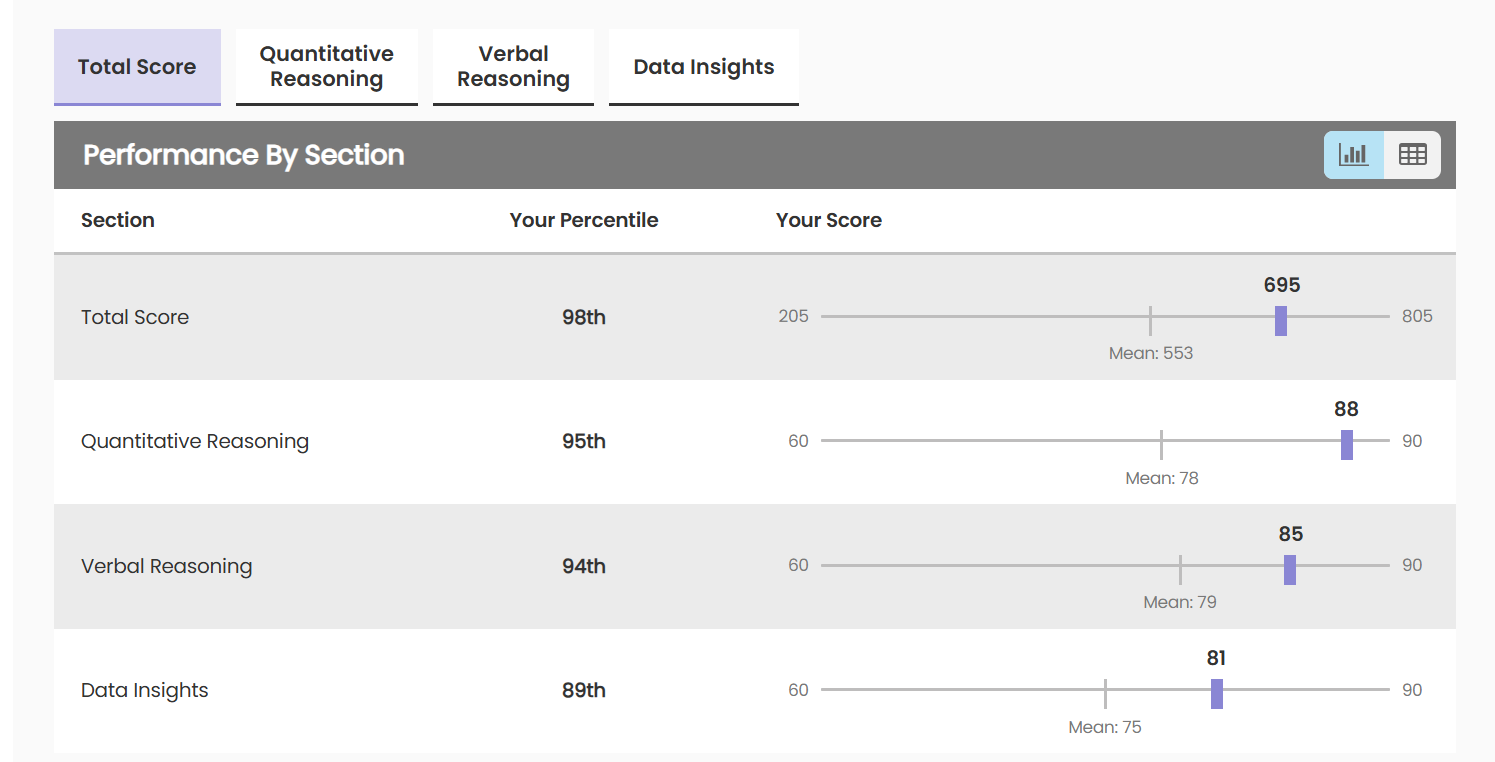Viewport: 1495px width, 762px height.
Task: Click the Your Percentile column header
Action: [x=584, y=220]
